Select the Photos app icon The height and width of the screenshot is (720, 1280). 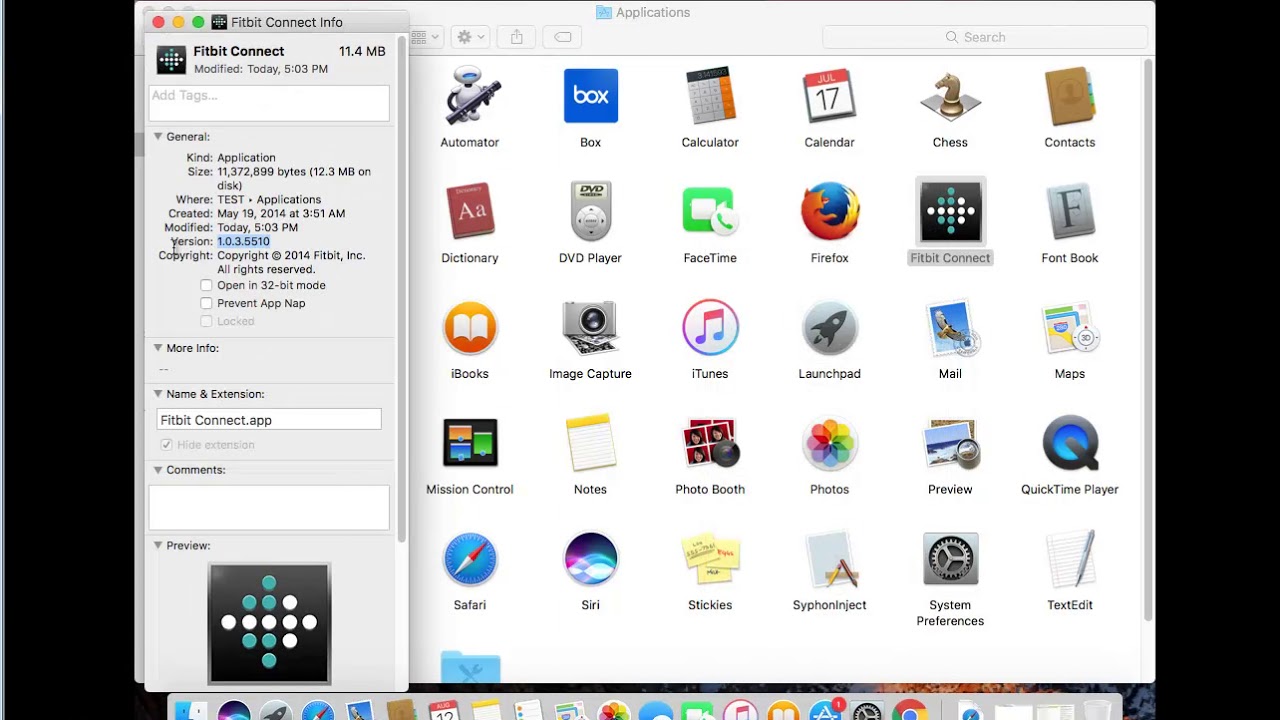[x=829, y=443]
